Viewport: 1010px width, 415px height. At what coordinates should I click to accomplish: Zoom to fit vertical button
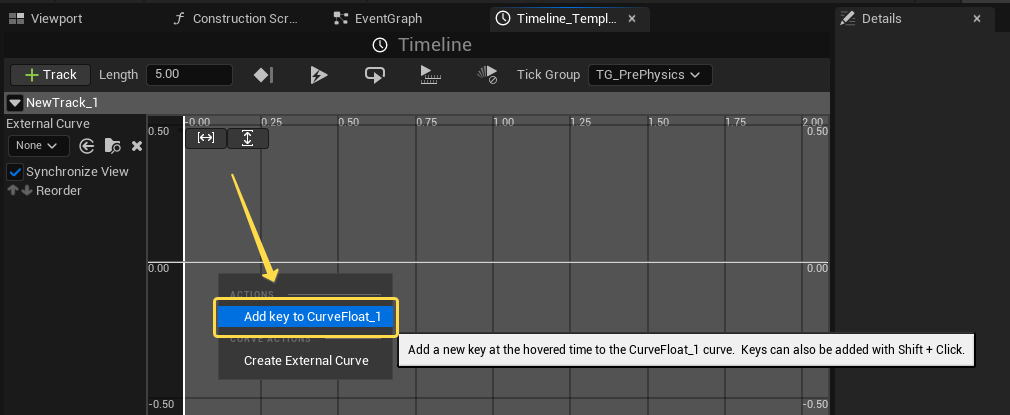(248, 138)
